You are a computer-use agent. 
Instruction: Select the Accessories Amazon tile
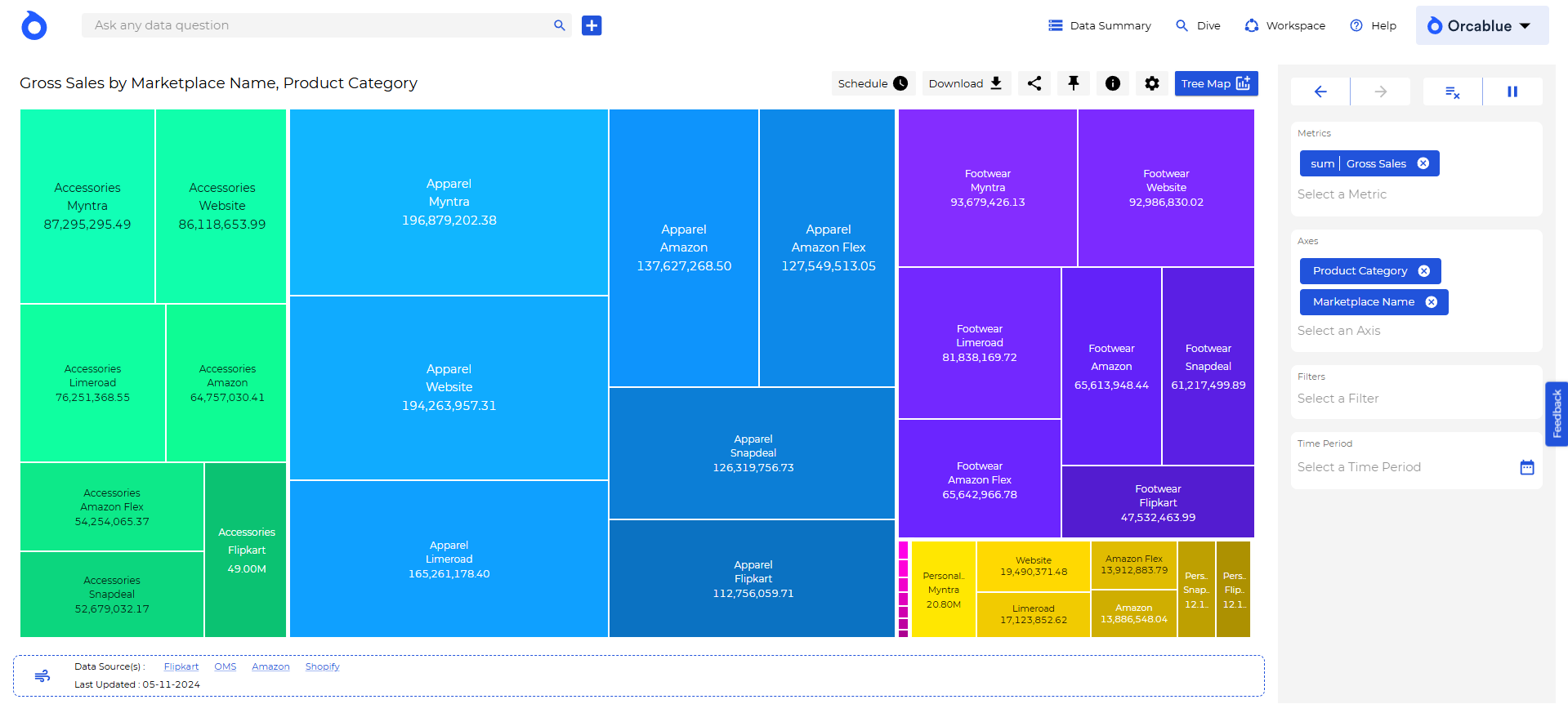click(226, 383)
